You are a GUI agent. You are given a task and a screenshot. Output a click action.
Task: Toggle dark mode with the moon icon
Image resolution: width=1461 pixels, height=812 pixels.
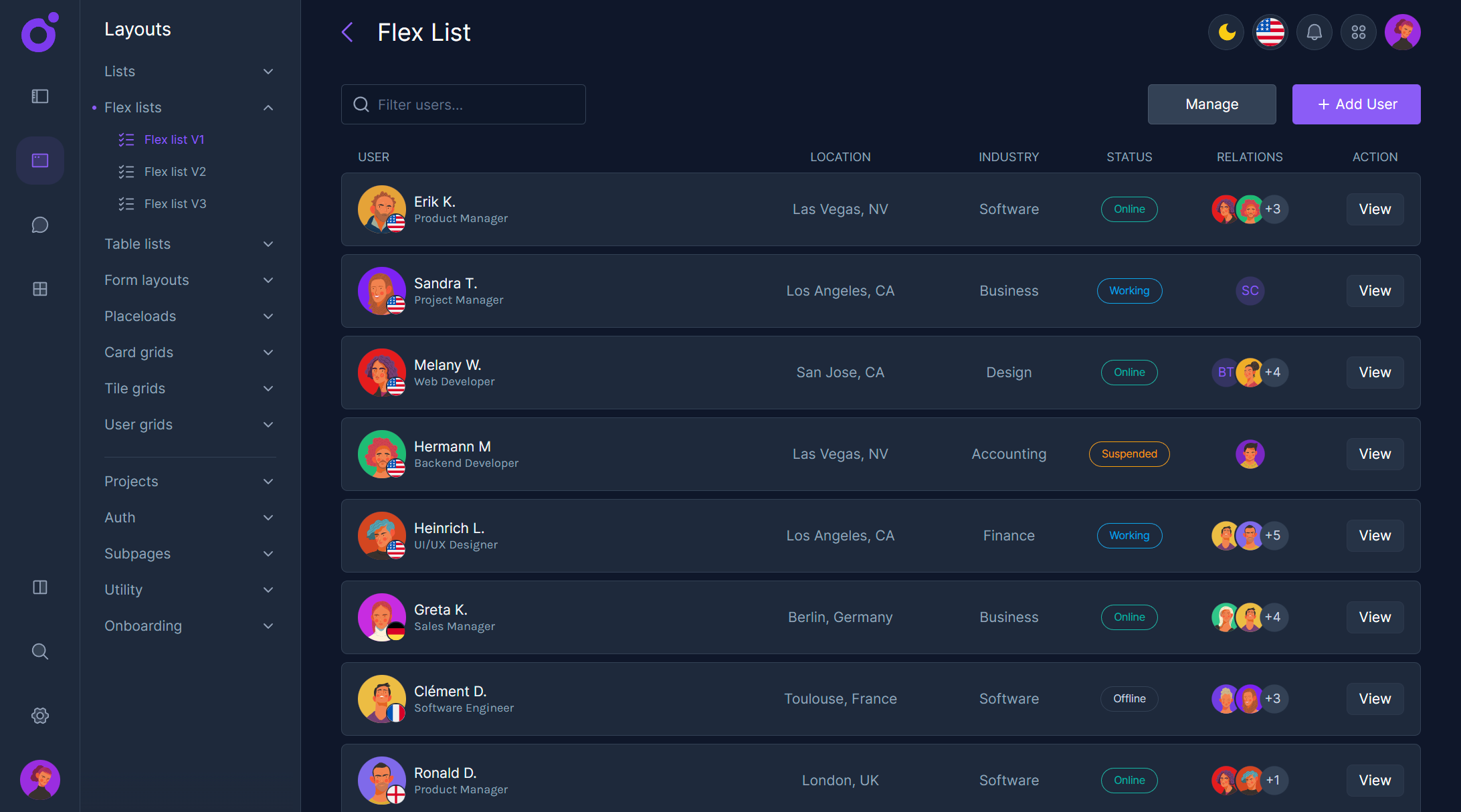pos(1226,31)
